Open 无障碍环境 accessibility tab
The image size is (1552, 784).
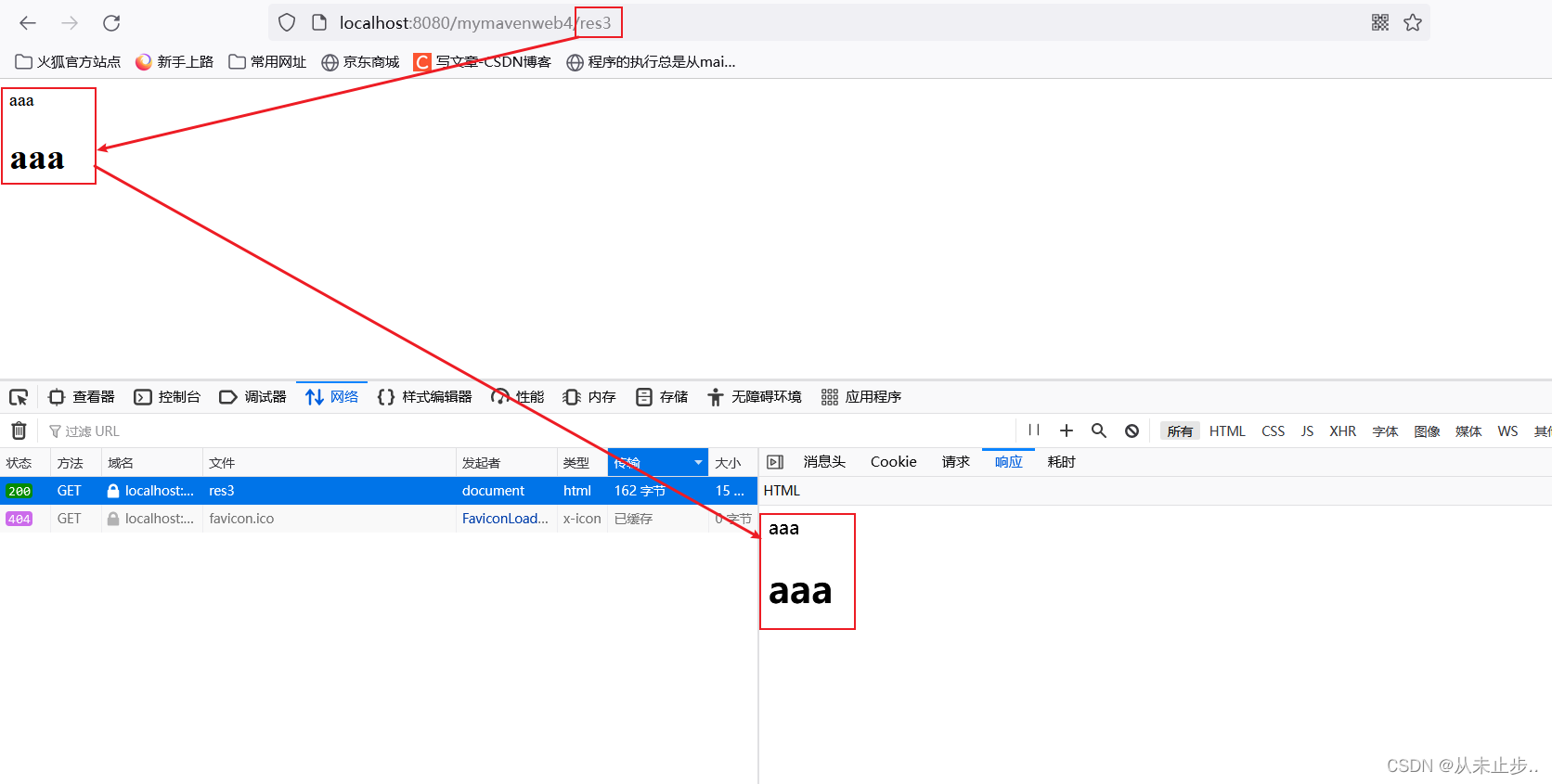[755, 397]
